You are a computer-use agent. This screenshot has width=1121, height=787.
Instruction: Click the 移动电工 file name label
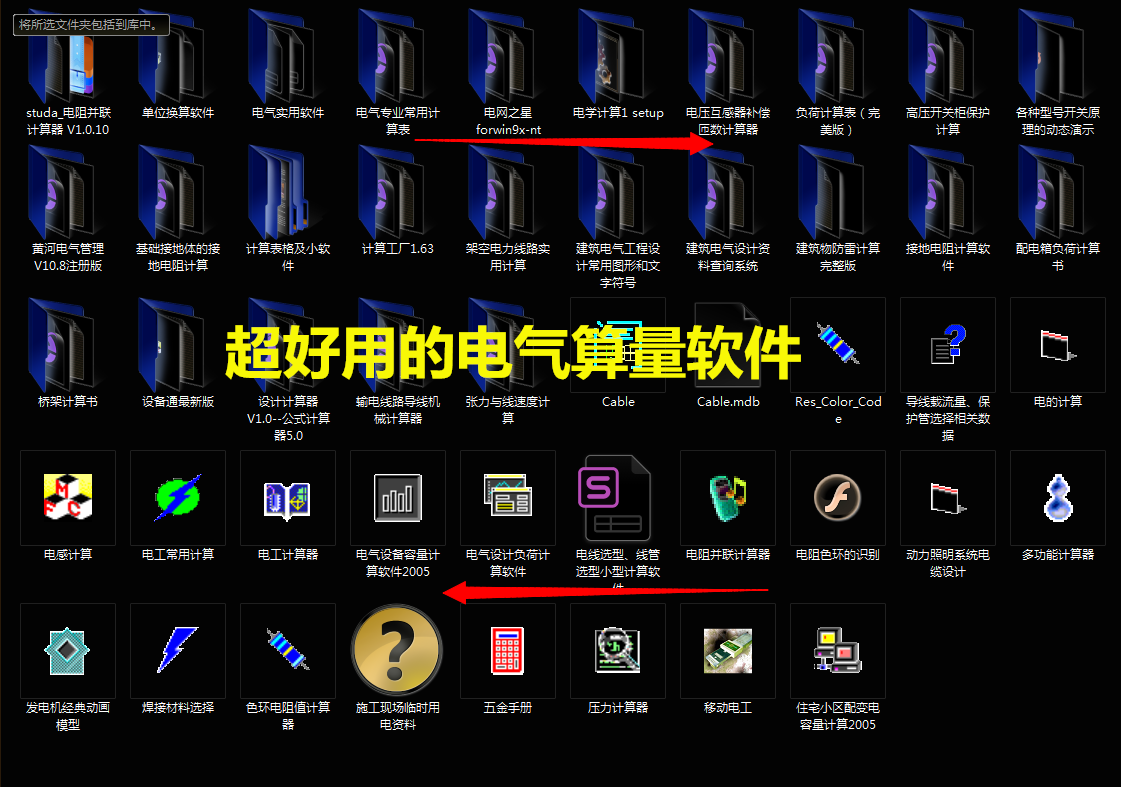[x=729, y=708]
